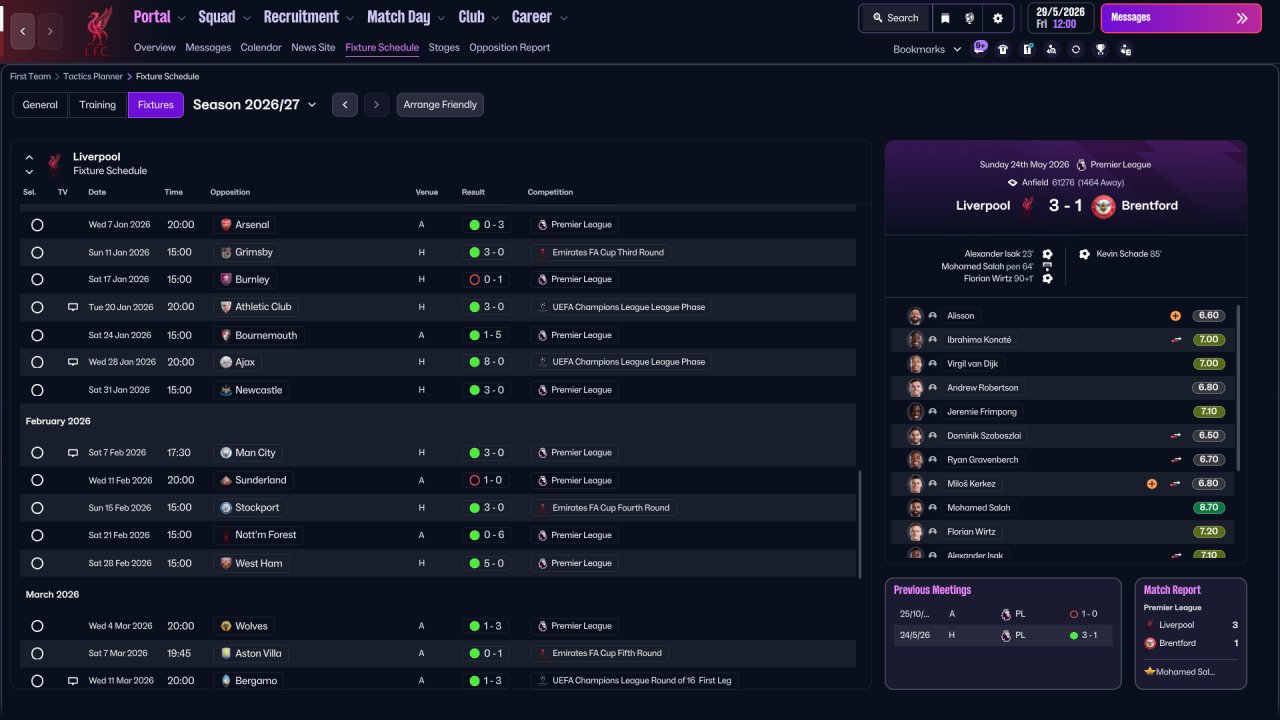Open the shirt icon bookmark shortcut
1280x720 pixels.
1003,49
